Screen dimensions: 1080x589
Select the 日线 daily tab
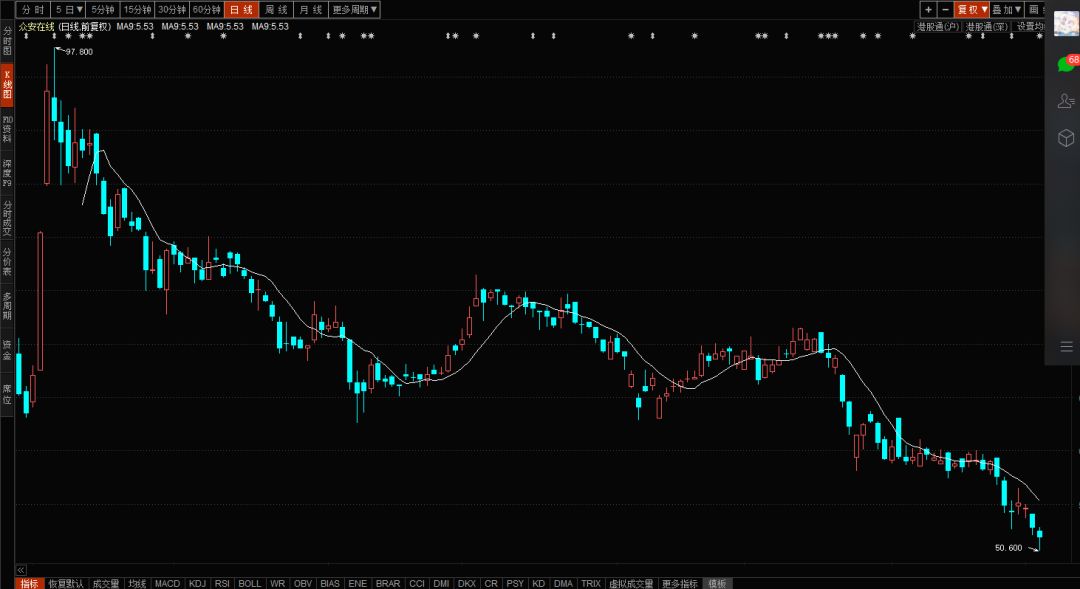[x=241, y=10]
